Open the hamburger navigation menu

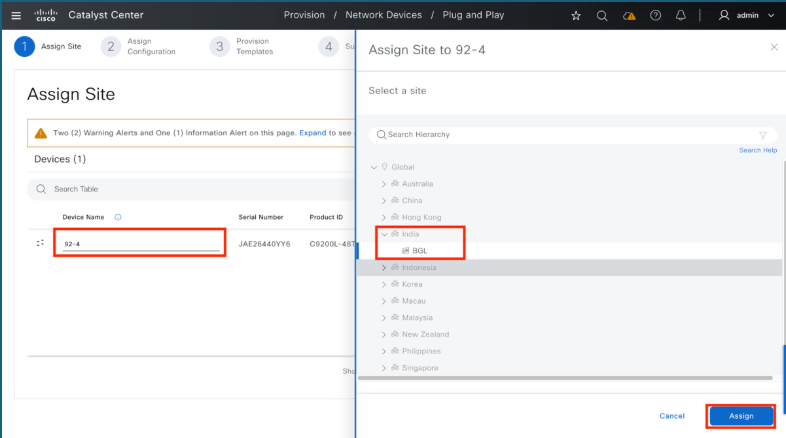coord(16,16)
